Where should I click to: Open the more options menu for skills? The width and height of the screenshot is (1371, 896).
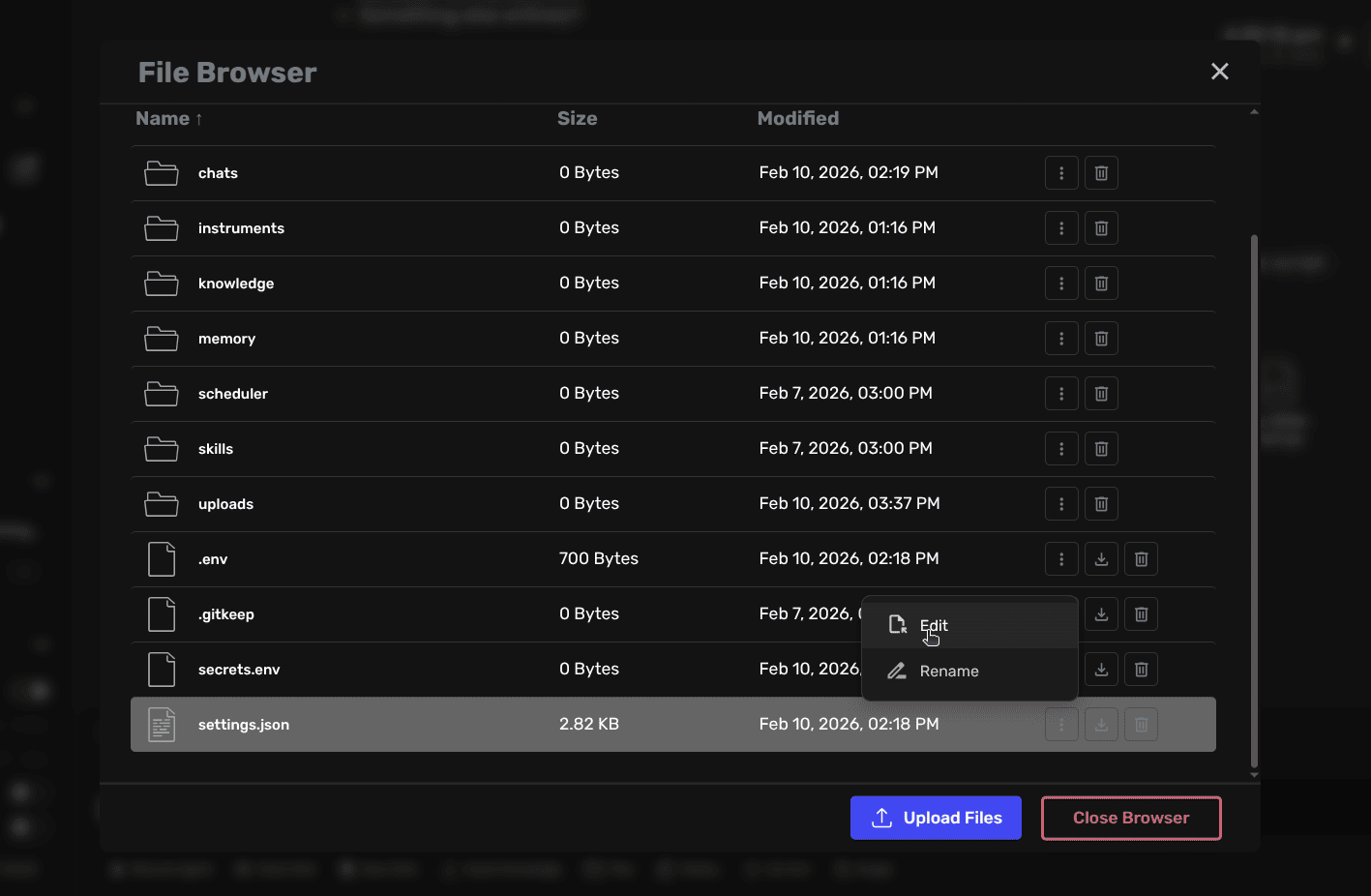pyautogui.click(x=1061, y=449)
